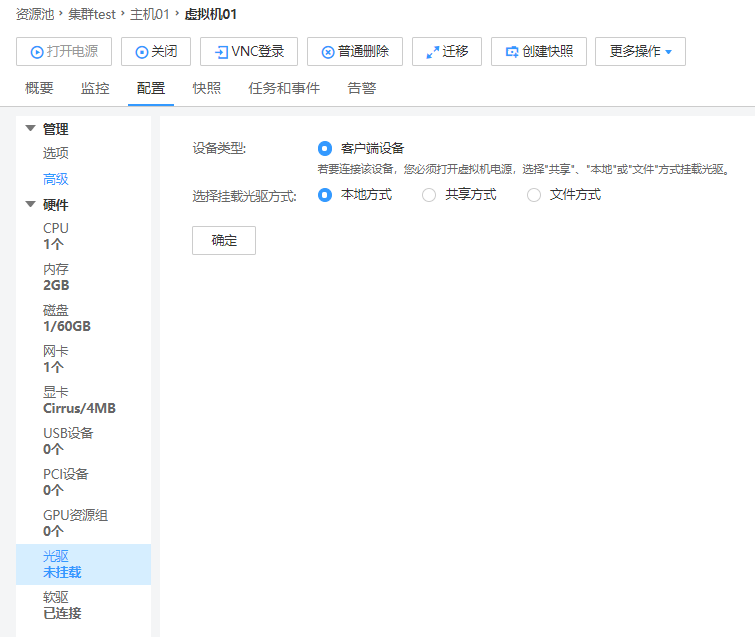Go to 集群test in breadcrumb
The height and width of the screenshot is (637, 755).
click(92, 14)
